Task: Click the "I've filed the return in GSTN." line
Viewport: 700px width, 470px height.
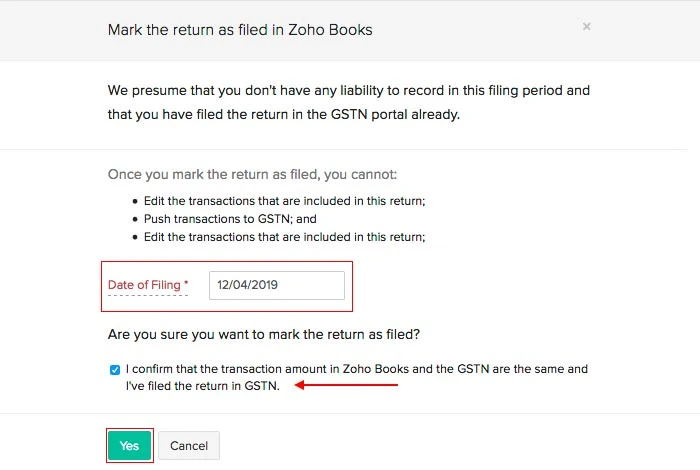Action: coord(203,385)
